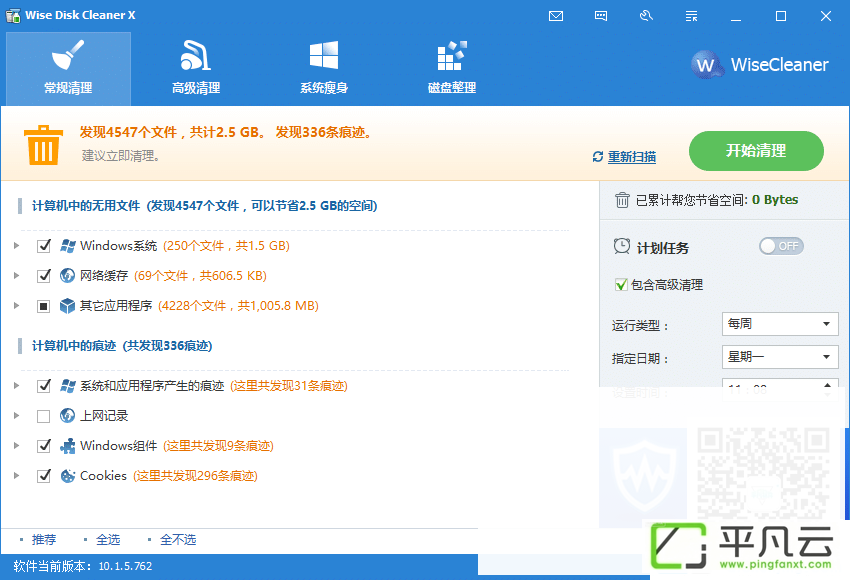The image size is (850, 580).
Task: Turn on the 计划任务 OFF switch
Action: (781, 246)
